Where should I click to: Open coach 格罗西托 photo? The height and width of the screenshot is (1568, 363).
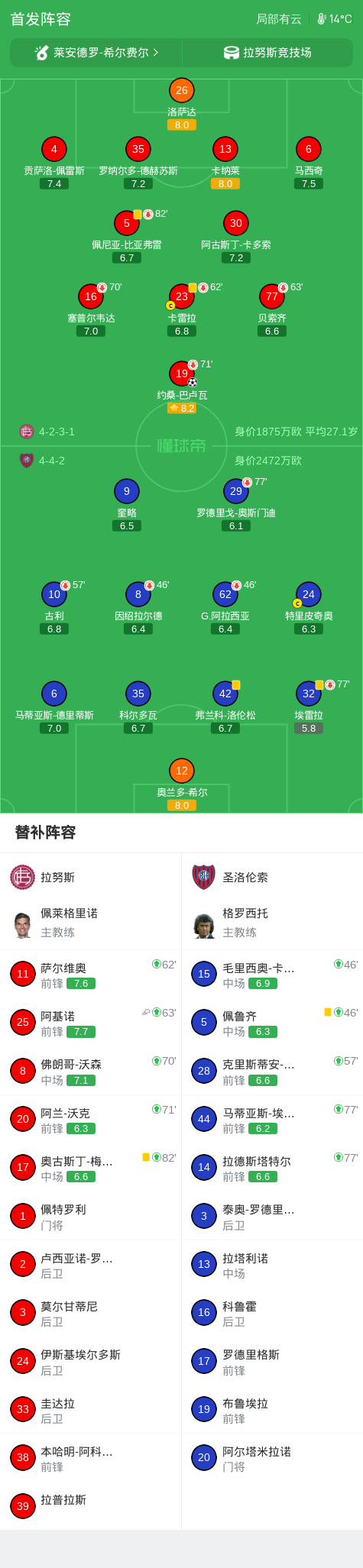pos(204,925)
